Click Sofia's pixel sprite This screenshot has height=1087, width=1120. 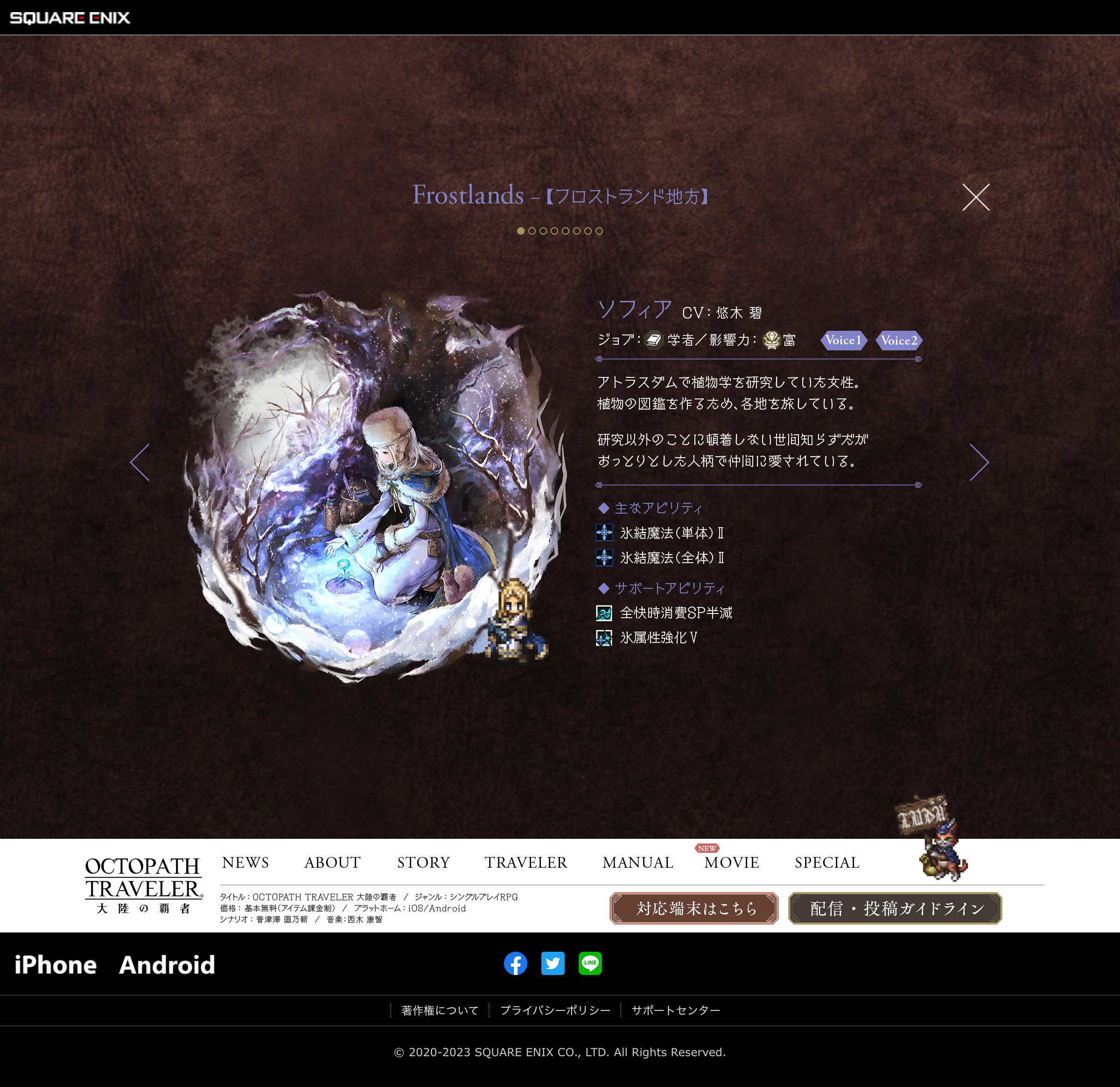click(515, 621)
